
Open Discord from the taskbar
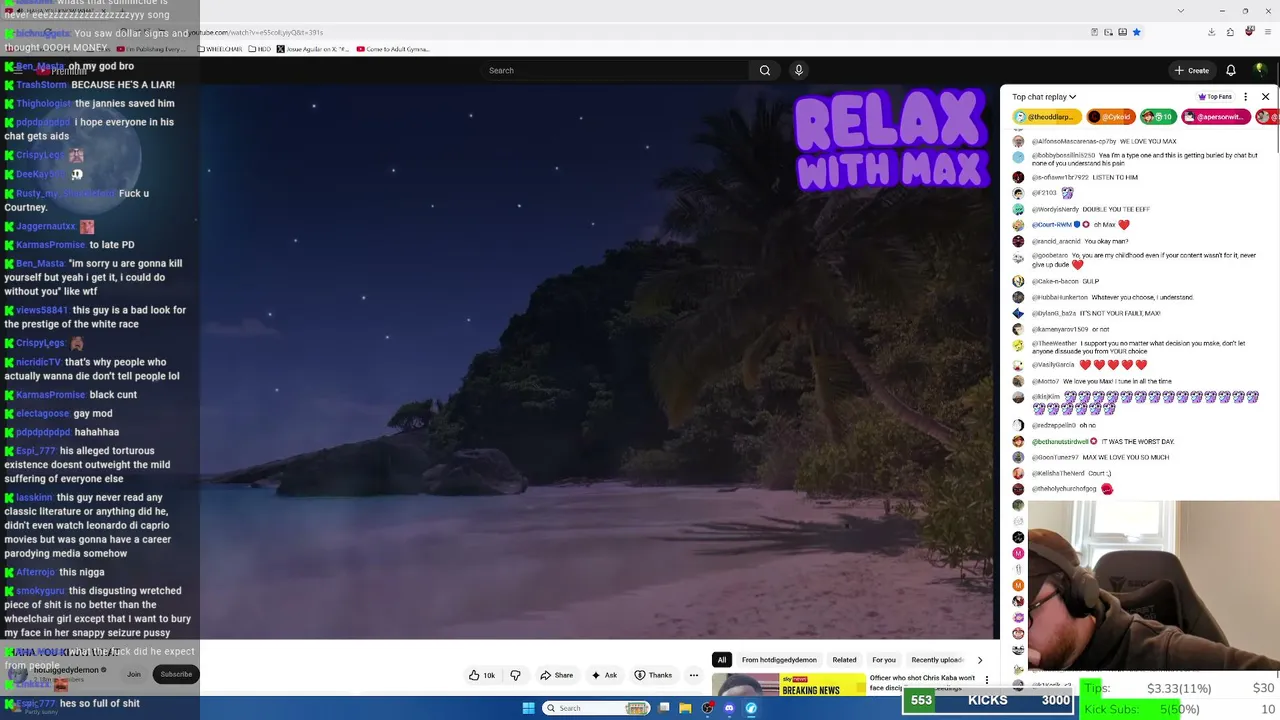coord(729,708)
